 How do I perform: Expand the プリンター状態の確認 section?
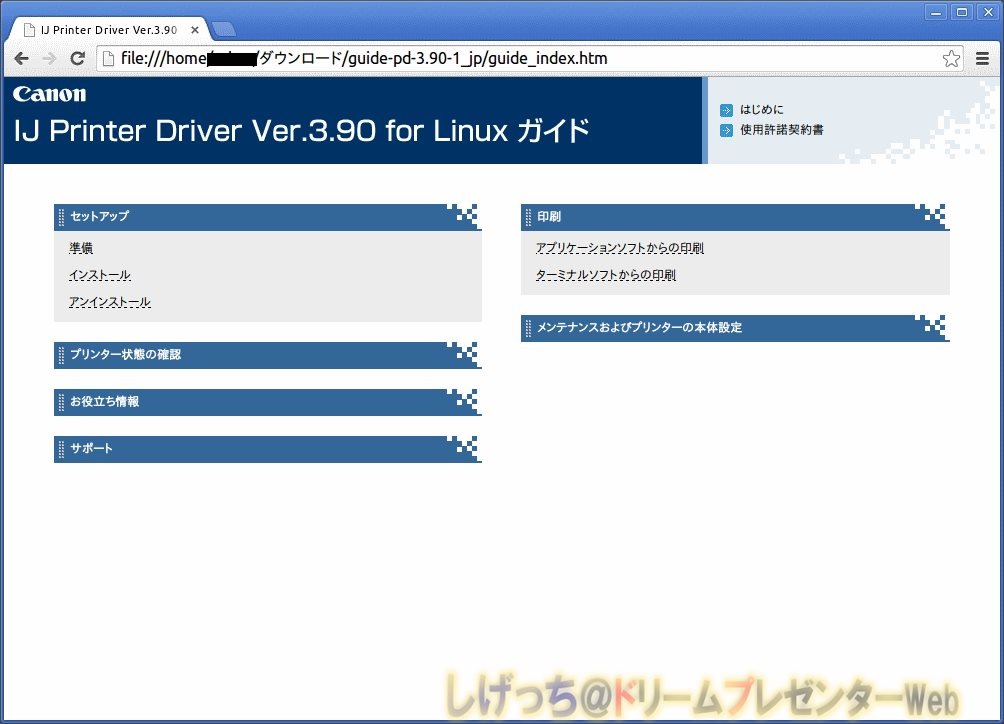pos(268,355)
